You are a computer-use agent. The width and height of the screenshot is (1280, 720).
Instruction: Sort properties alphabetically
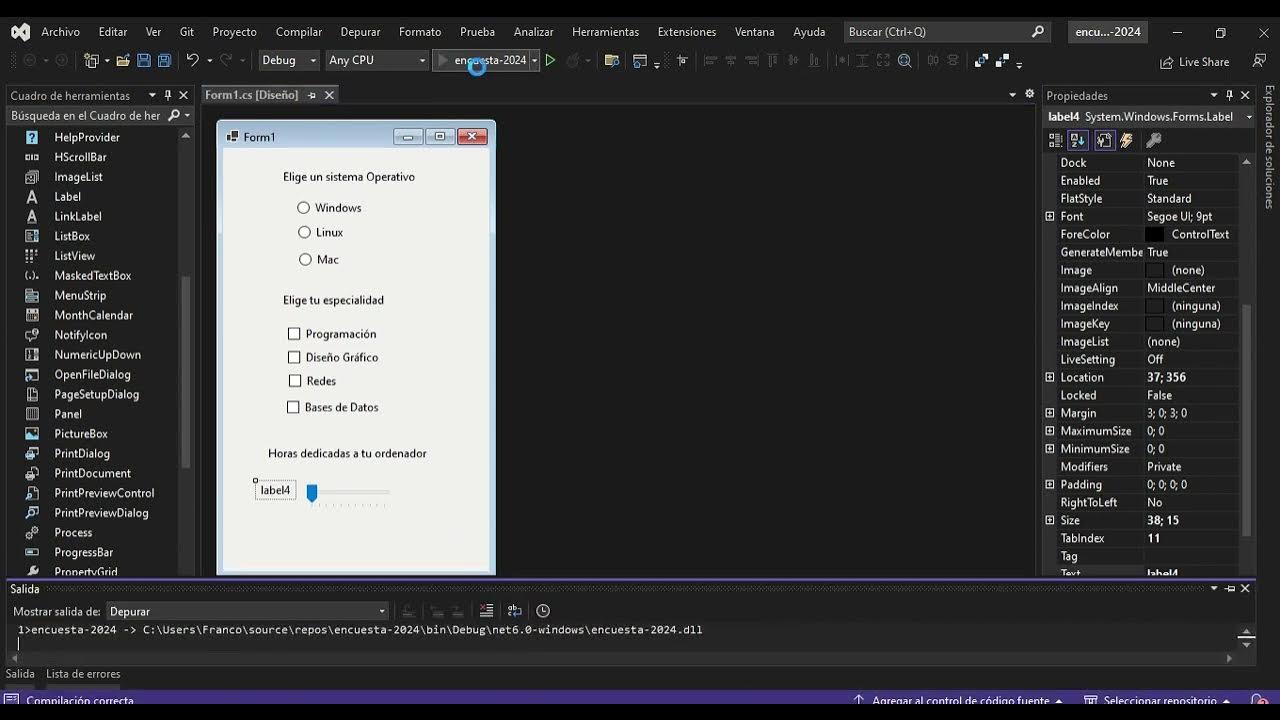(1078, 141)
